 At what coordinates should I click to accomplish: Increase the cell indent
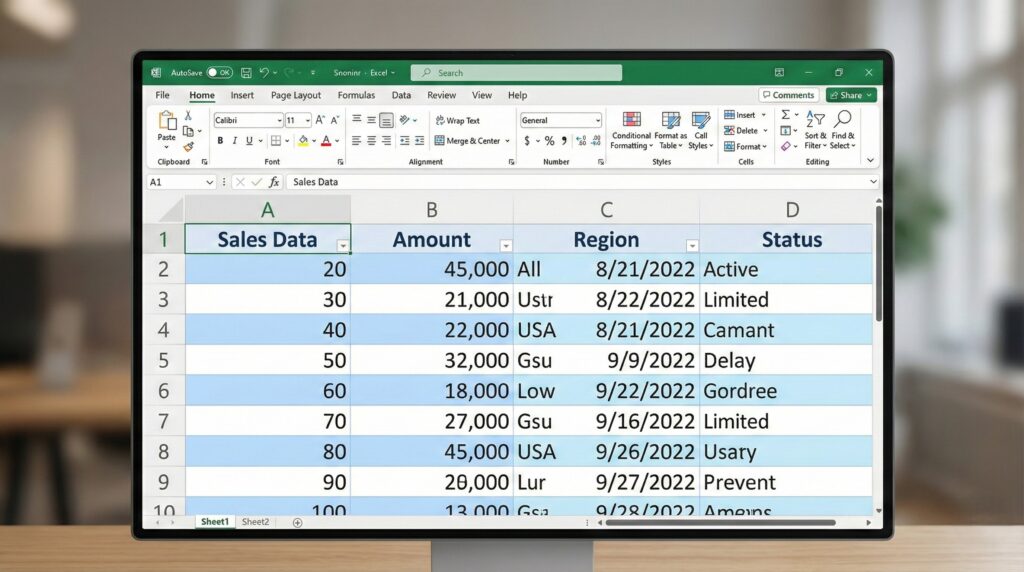click(x=419, y=140)
